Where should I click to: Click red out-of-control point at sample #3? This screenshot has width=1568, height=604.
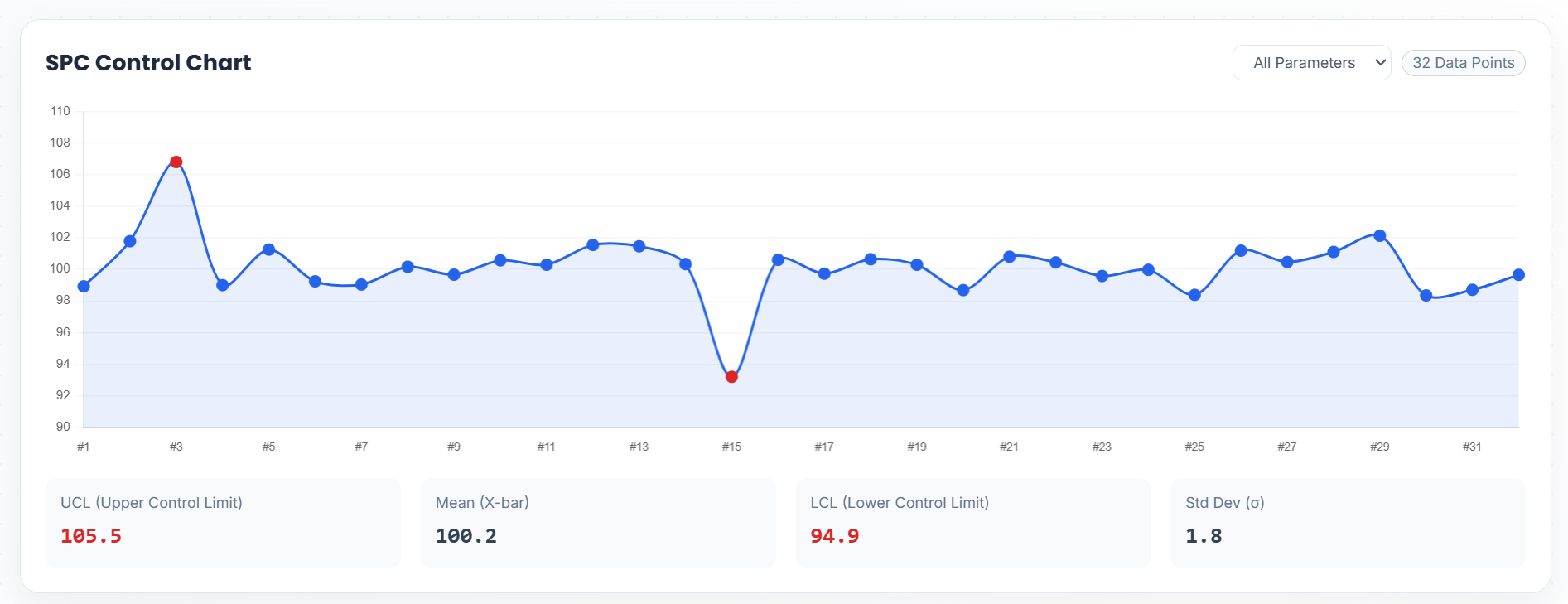pos(176,162)
